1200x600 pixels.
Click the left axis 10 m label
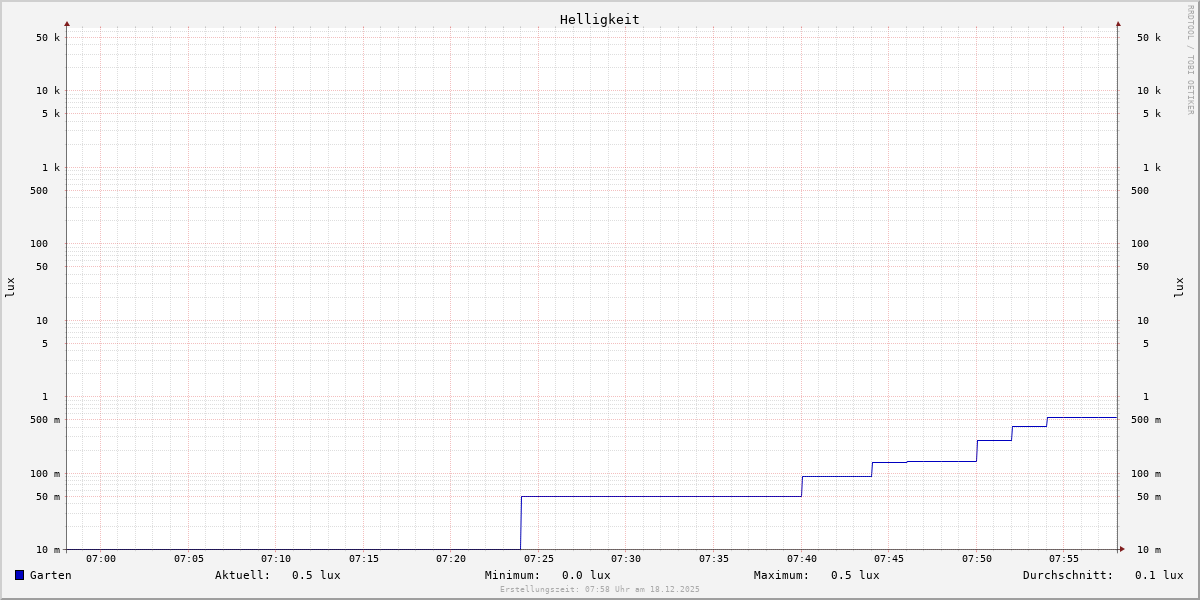[x=48, y=550]
